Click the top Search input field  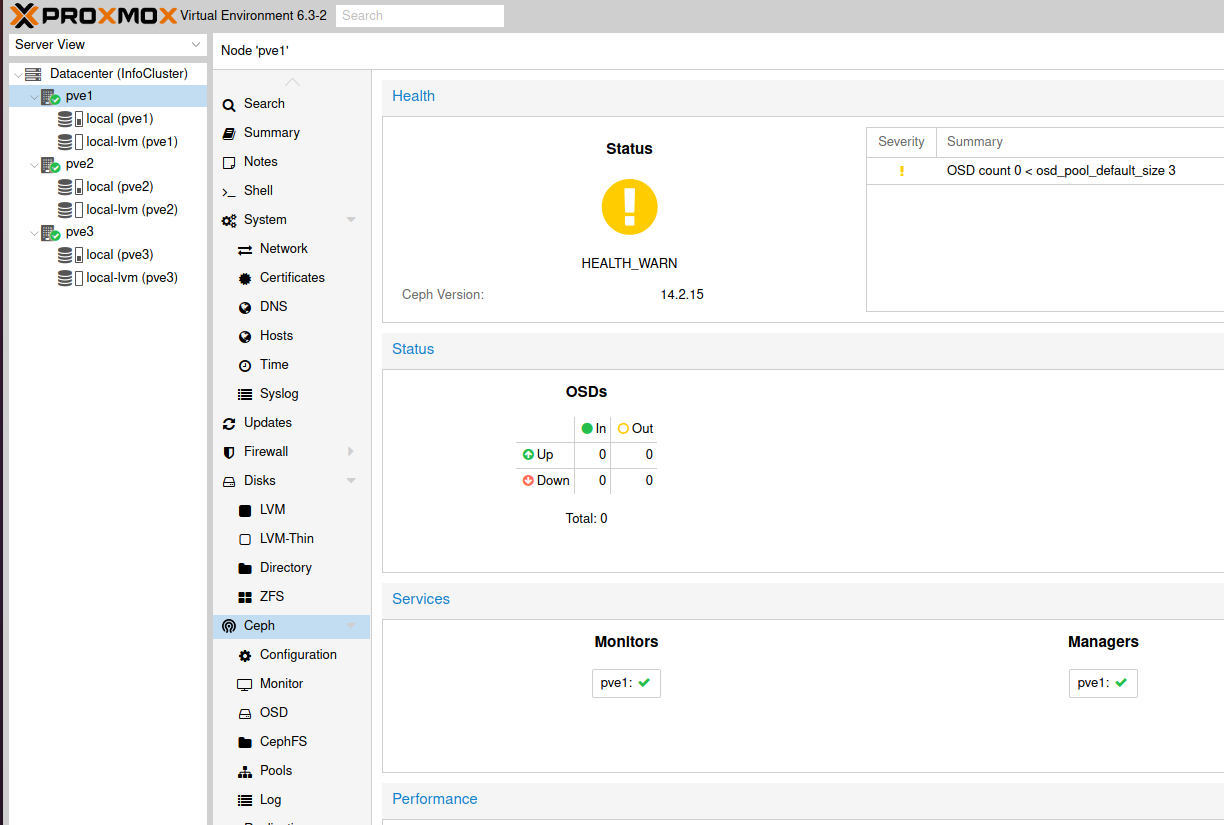(x=419, y=16)
